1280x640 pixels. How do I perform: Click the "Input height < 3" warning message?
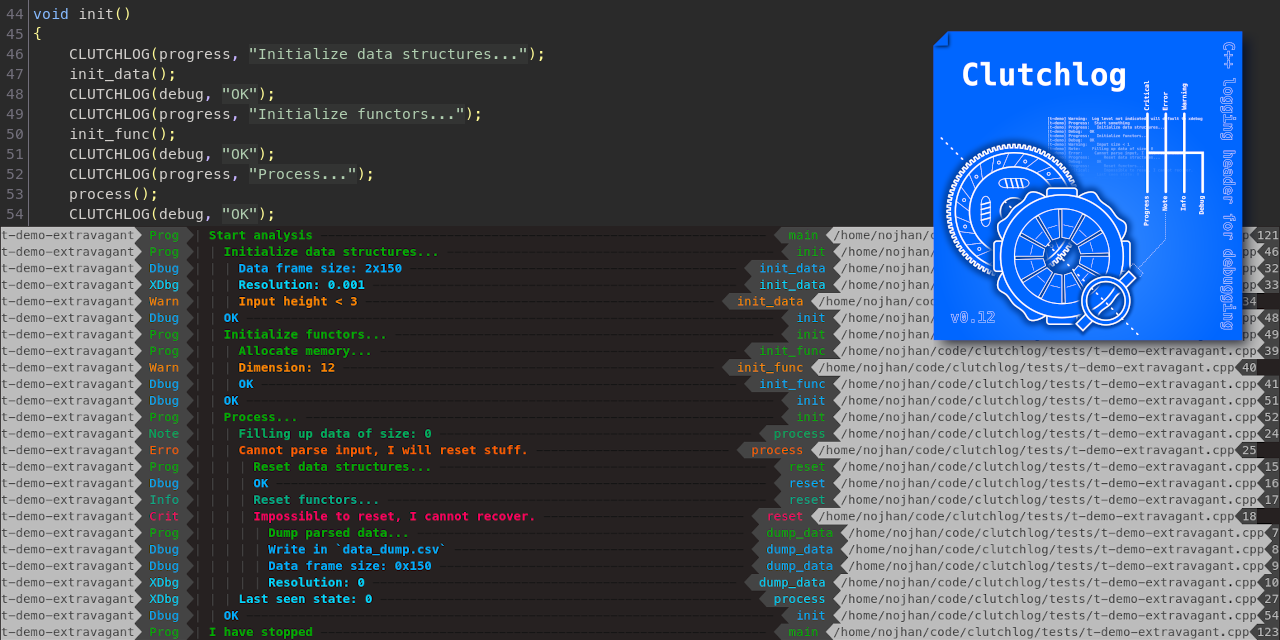coord(297,301)
